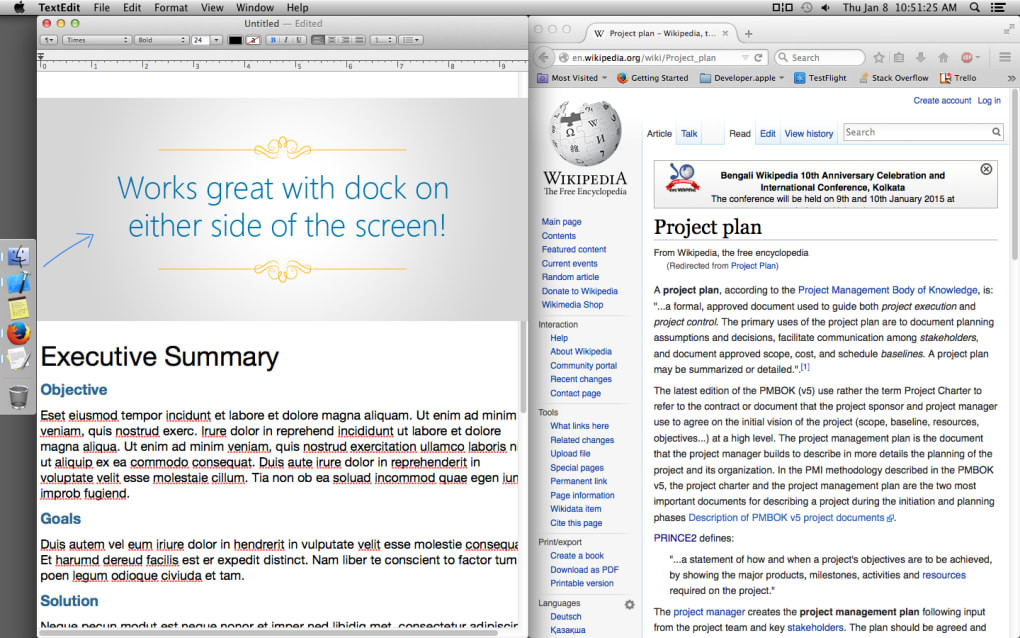Open Stickies notes from the dock
This screenshot has width=1020, height=638.
[x=18, y=308]
